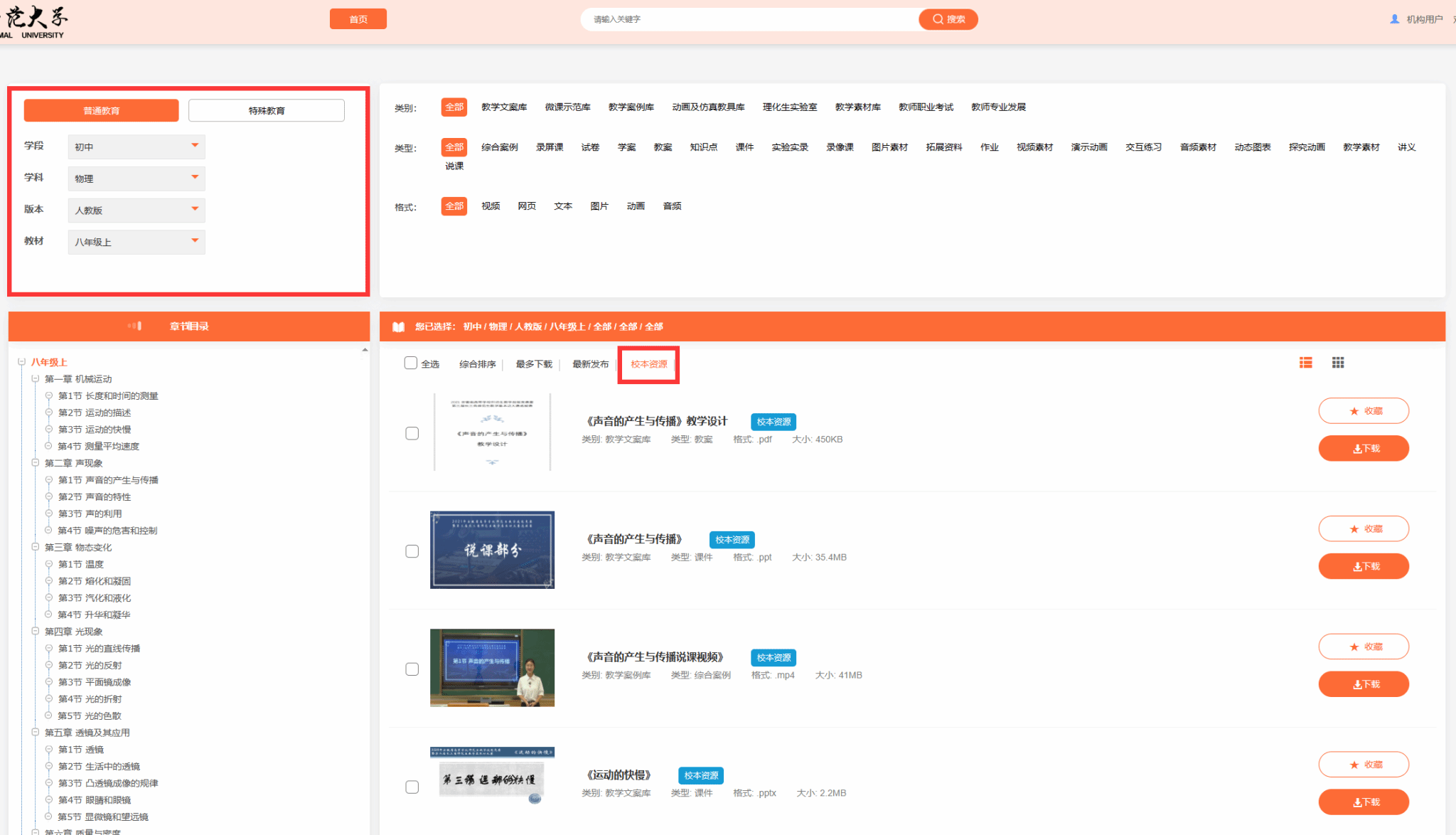Viewport: 1456px width, 835px height.
Task: Tick the 全选 select-all checkbox
Action: [x=411, y=363]
